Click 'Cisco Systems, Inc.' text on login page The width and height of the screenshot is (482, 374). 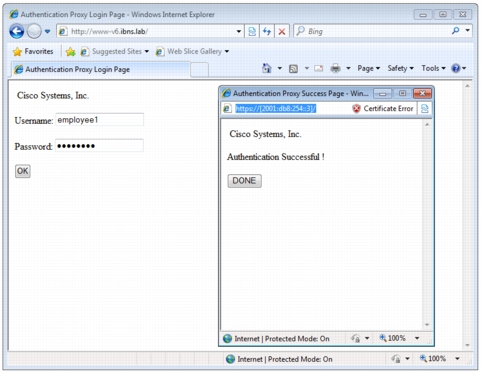click(53, 96)
